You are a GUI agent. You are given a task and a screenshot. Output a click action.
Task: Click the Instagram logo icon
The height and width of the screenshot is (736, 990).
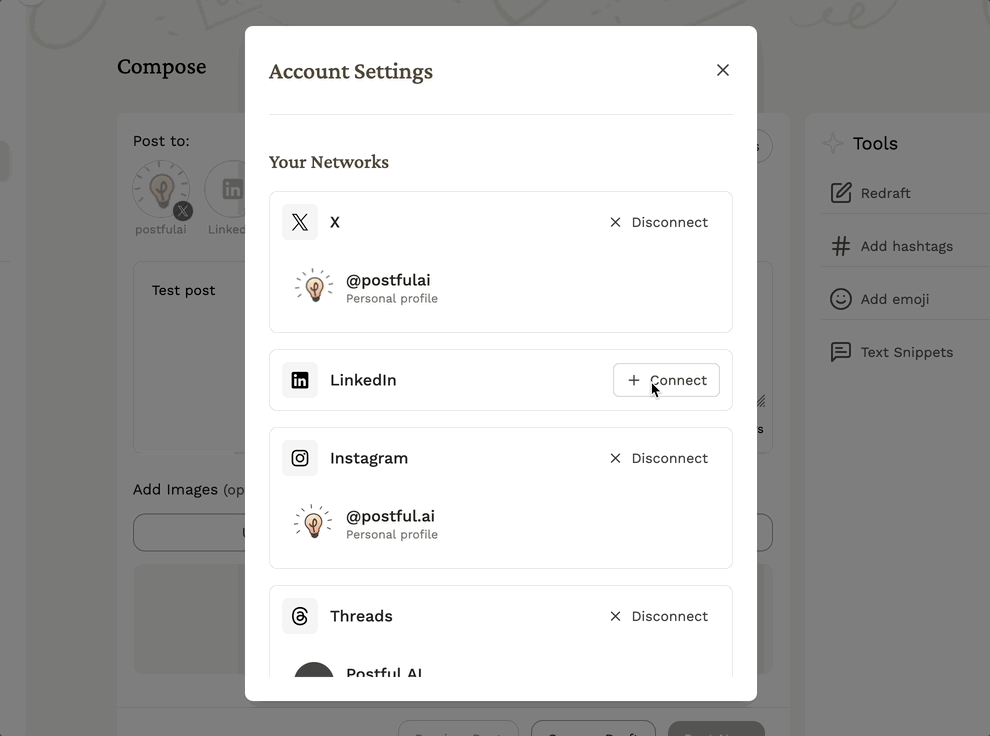point(300,458)
